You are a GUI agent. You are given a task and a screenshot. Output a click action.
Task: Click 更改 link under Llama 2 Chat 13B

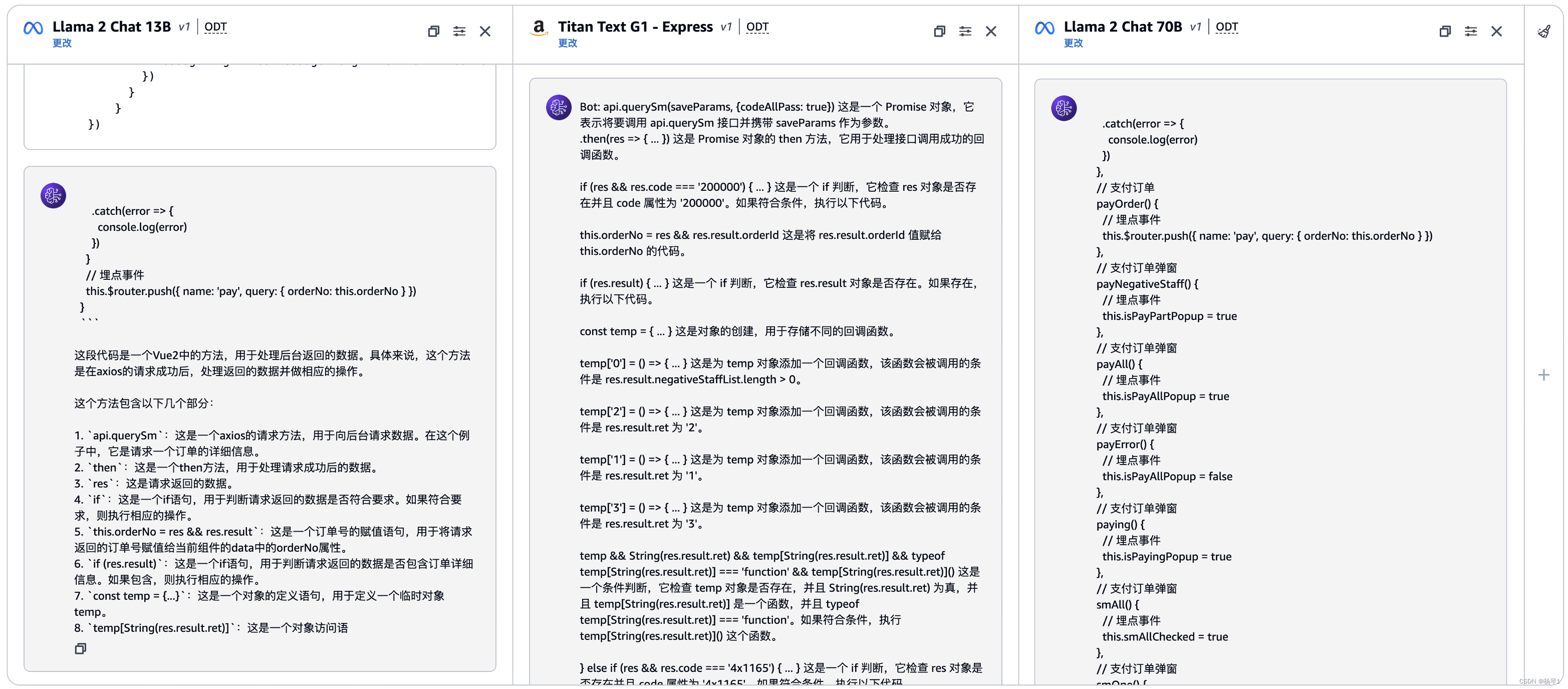coord(62,43)
